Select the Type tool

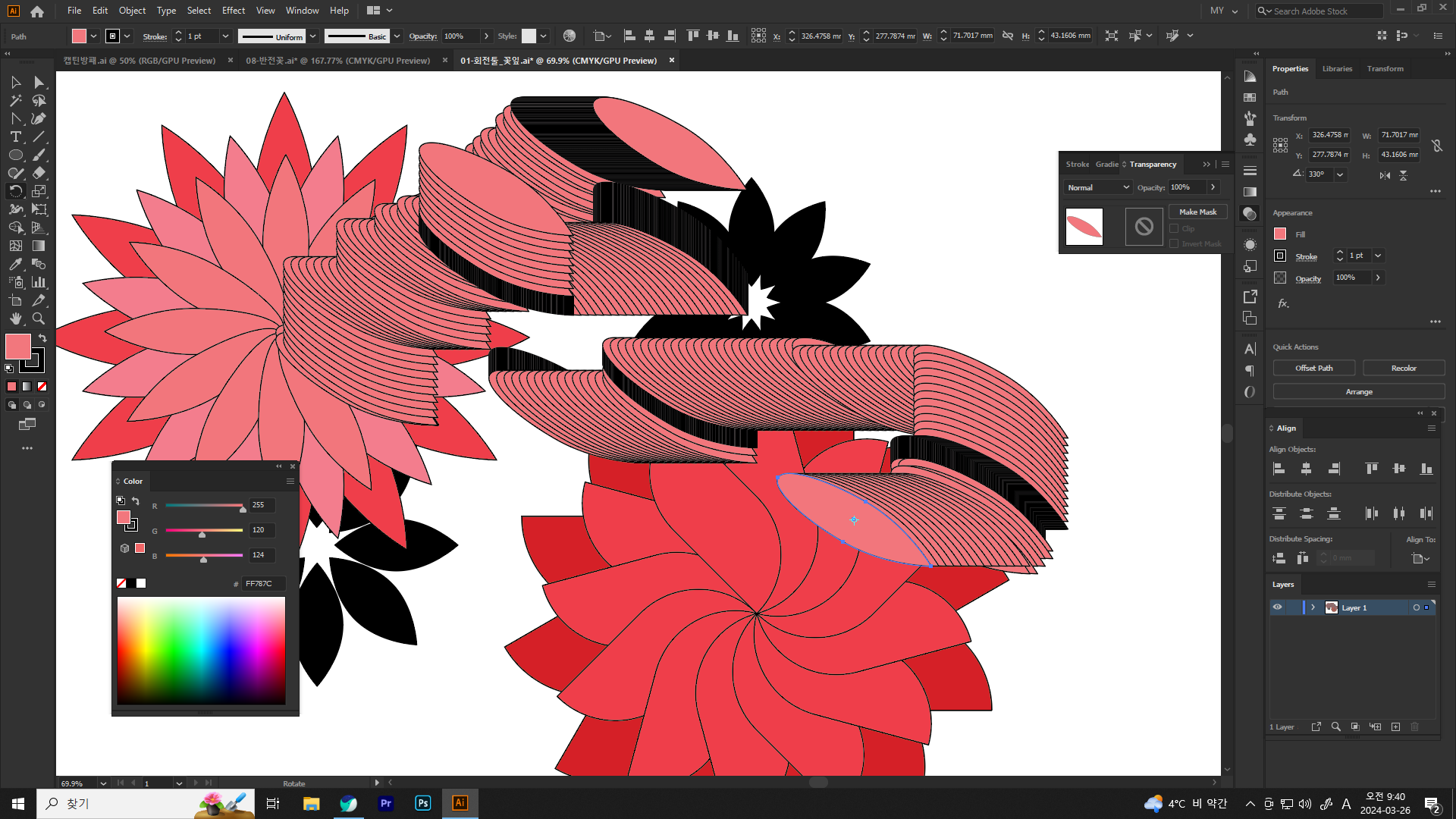click(15, 137)
